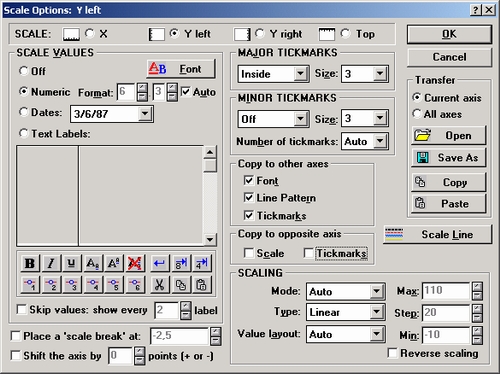
Task: Click the Y left axis icon
Action: 157,34
